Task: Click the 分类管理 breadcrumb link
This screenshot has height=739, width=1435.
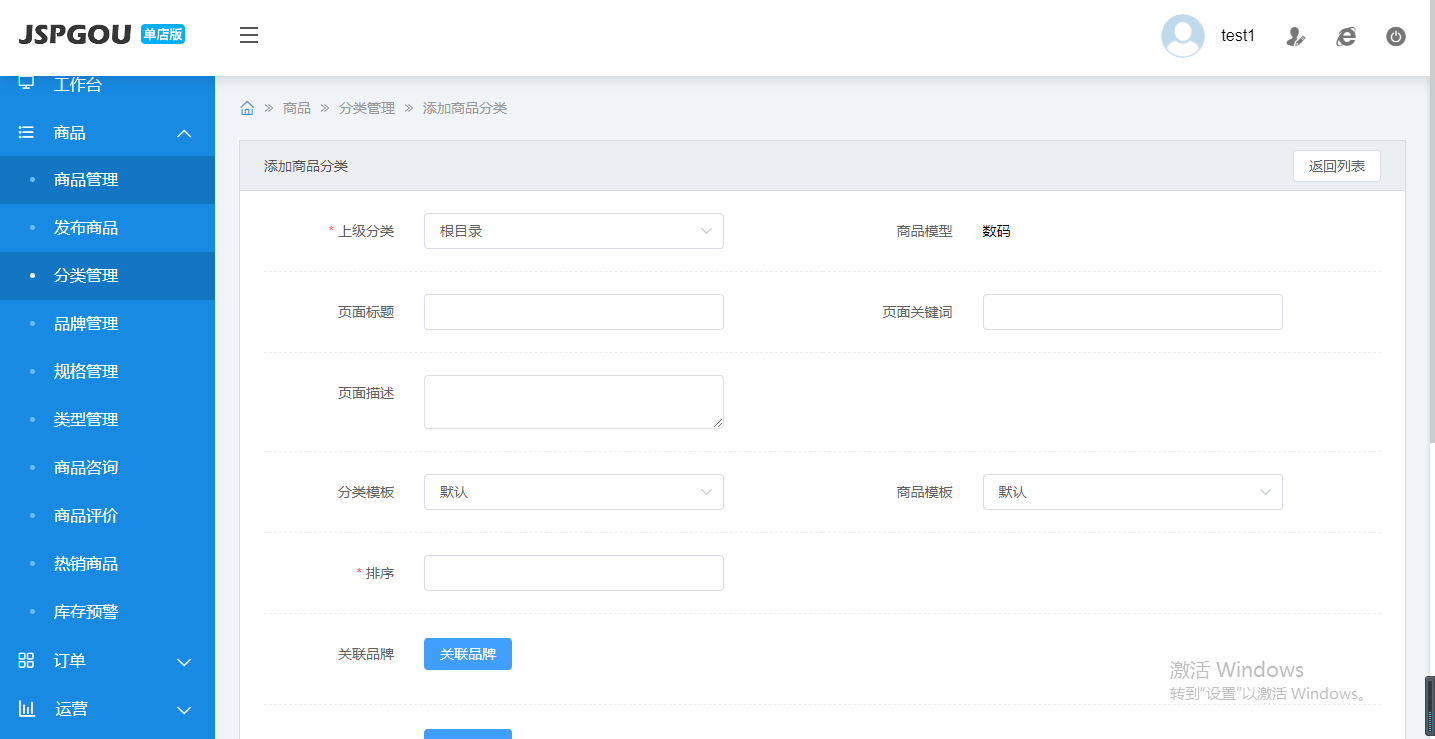Action: pyautogui.click(x=367, y=108)
